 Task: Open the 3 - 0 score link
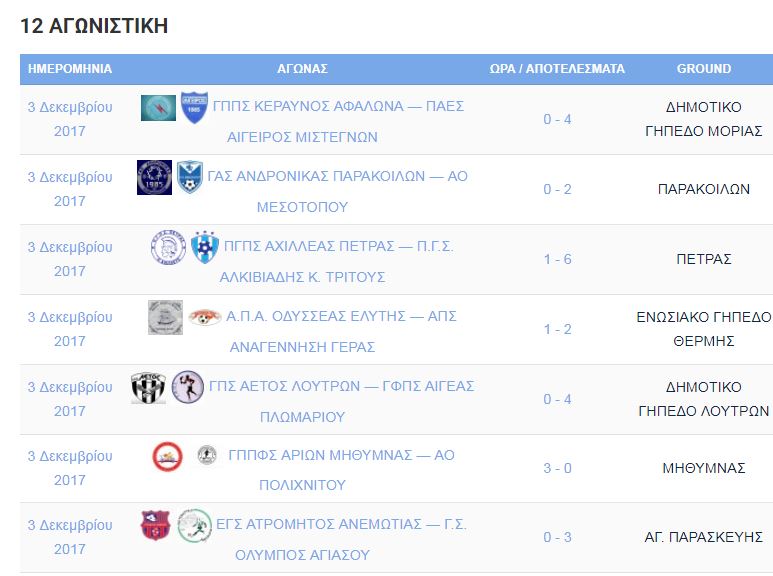(557, 468)
